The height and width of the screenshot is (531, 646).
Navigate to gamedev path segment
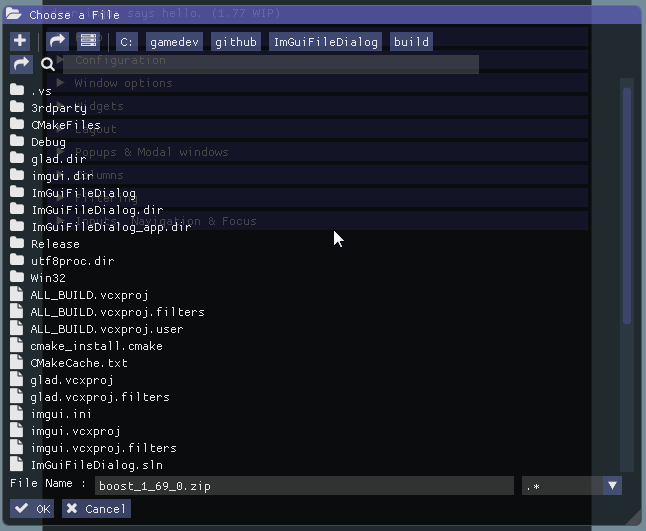click(174, 42)
